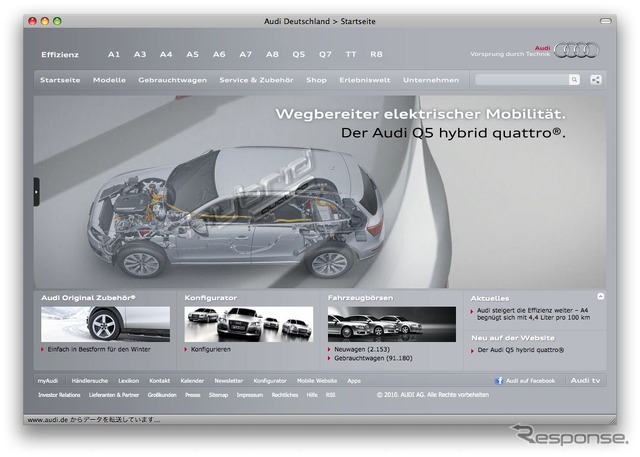Select the Q7 model tab

click(325, 54)
